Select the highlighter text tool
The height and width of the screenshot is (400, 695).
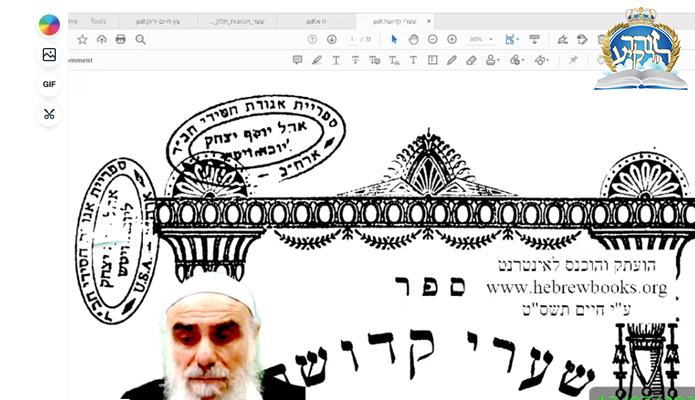click(x=316, y=60)
